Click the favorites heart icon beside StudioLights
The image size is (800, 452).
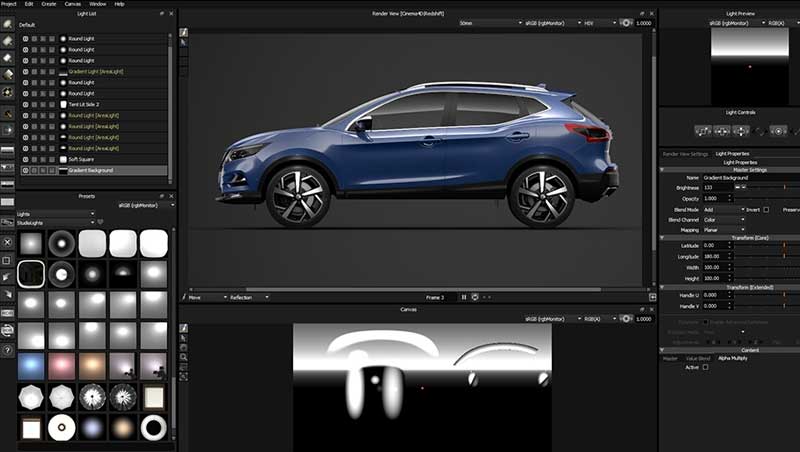click(101, 222)
